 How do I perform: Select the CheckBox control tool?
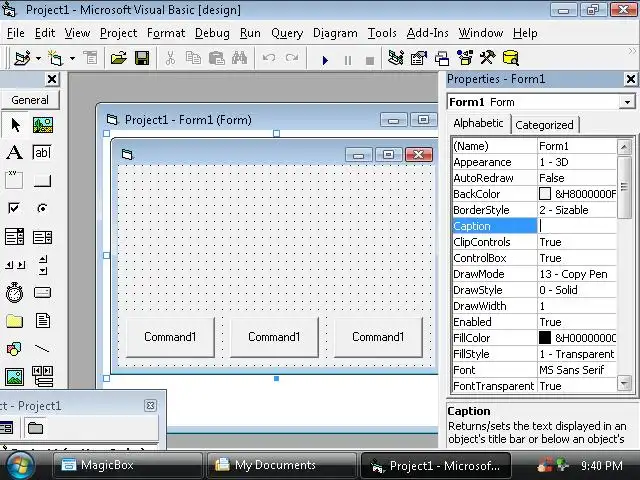14,208
